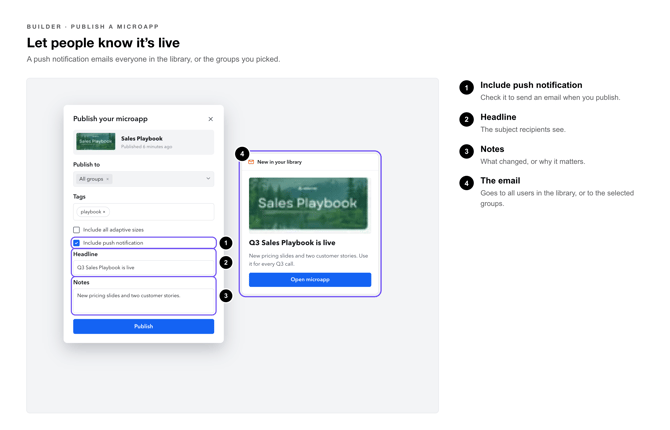The height and width of the screenshot is (430, 670).
Task: Remove the playbook tag
Action: coord(104,212)
